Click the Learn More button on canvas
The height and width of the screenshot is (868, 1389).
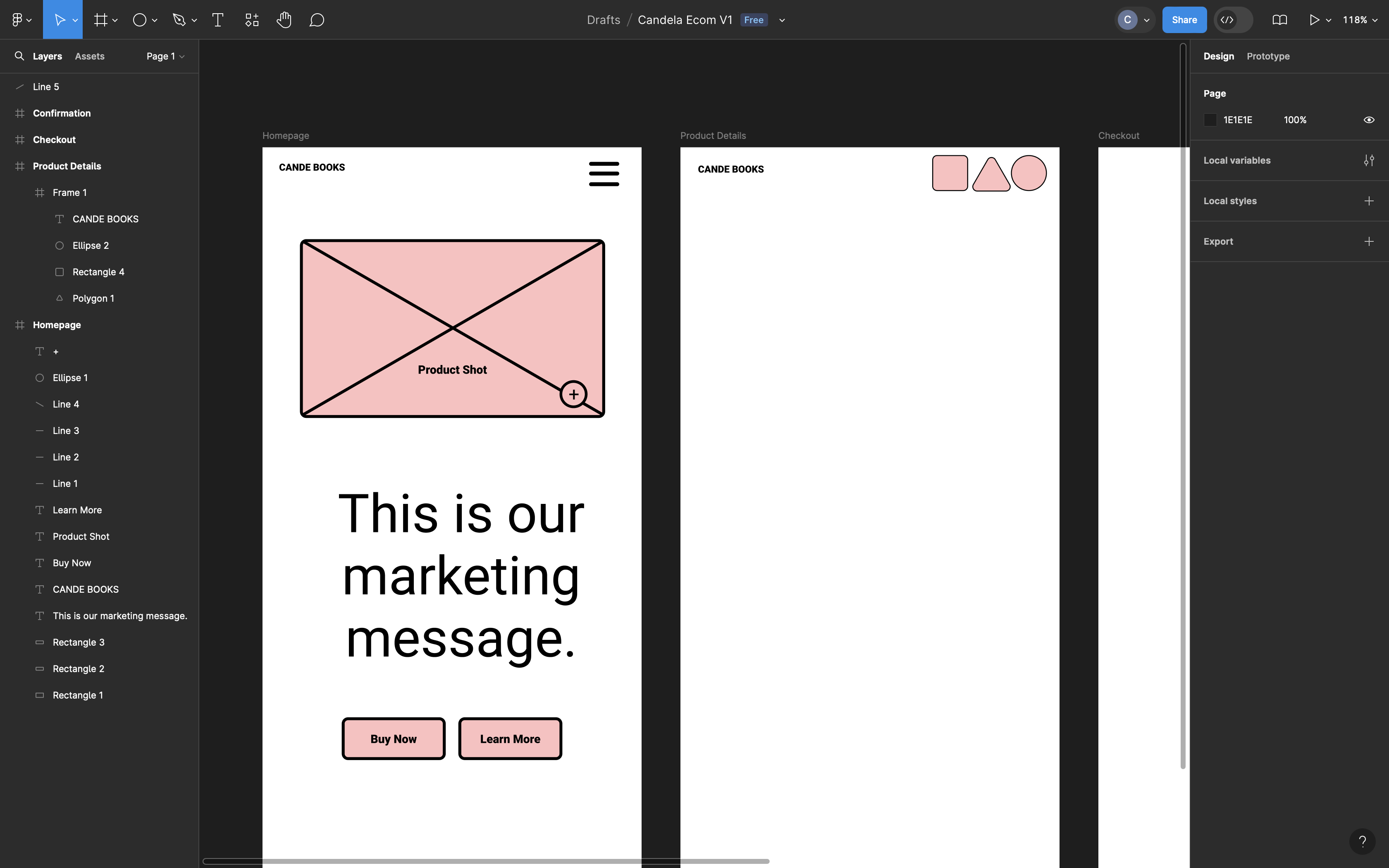510,738
